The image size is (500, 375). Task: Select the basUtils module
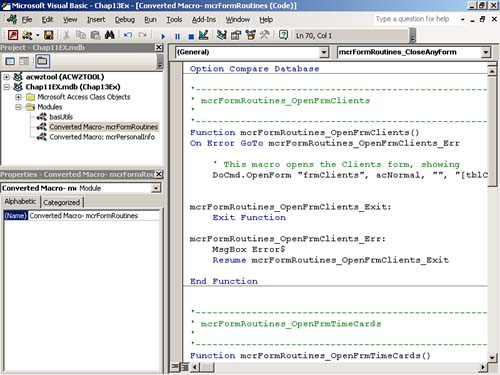coord(61,117)
